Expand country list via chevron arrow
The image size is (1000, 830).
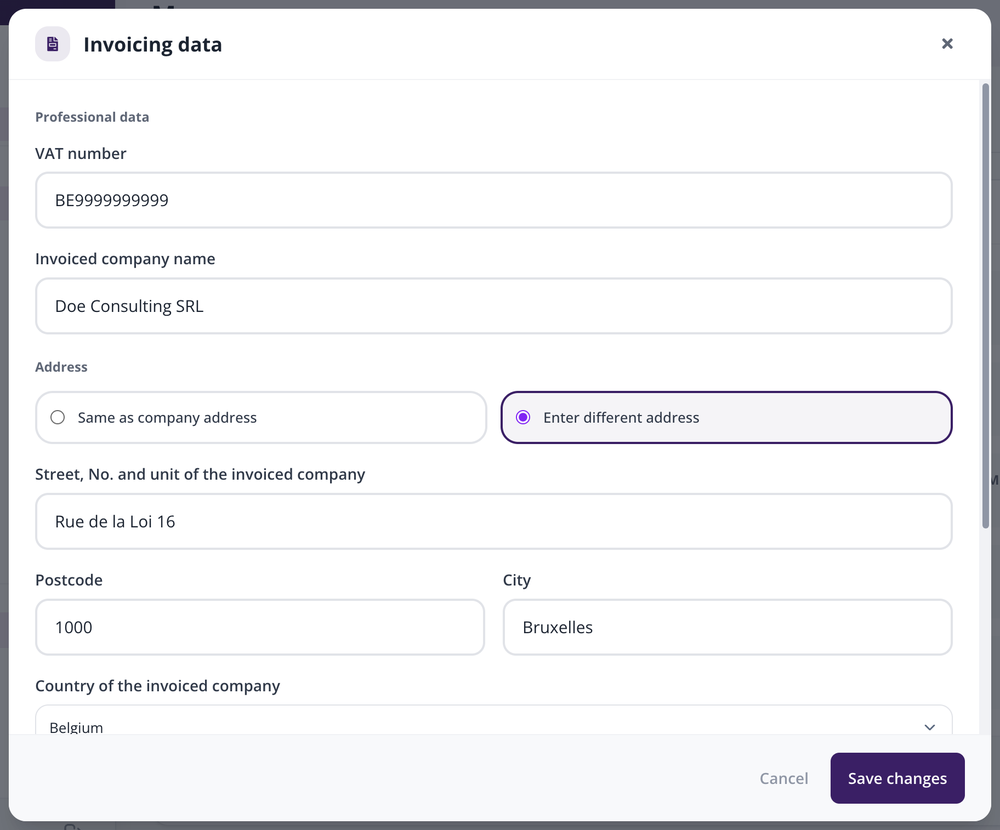(x=929, y=727)
